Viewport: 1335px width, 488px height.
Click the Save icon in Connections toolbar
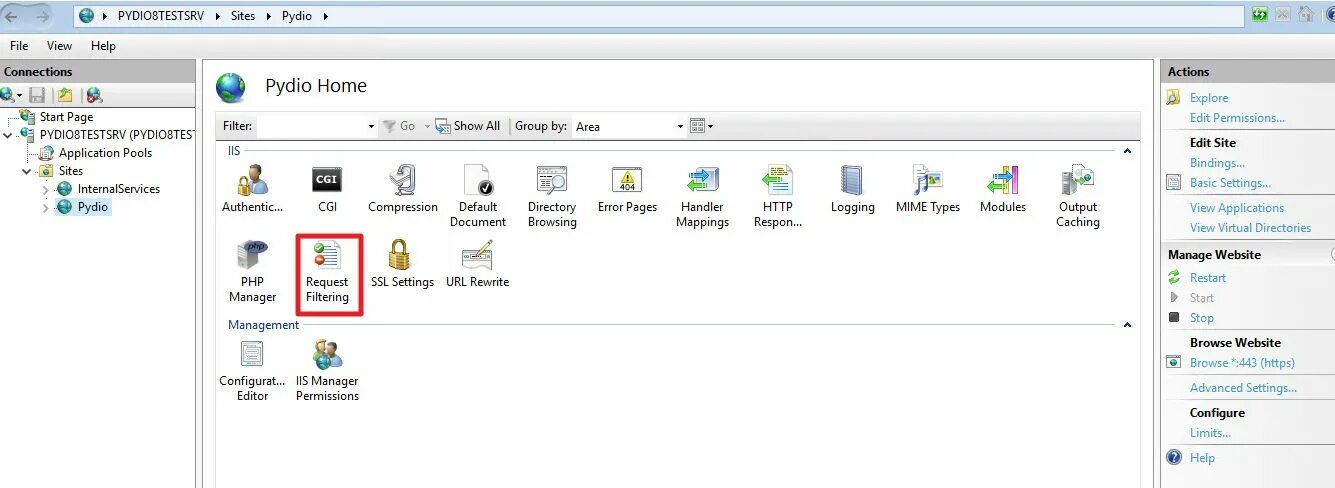[x=37, y=95]
